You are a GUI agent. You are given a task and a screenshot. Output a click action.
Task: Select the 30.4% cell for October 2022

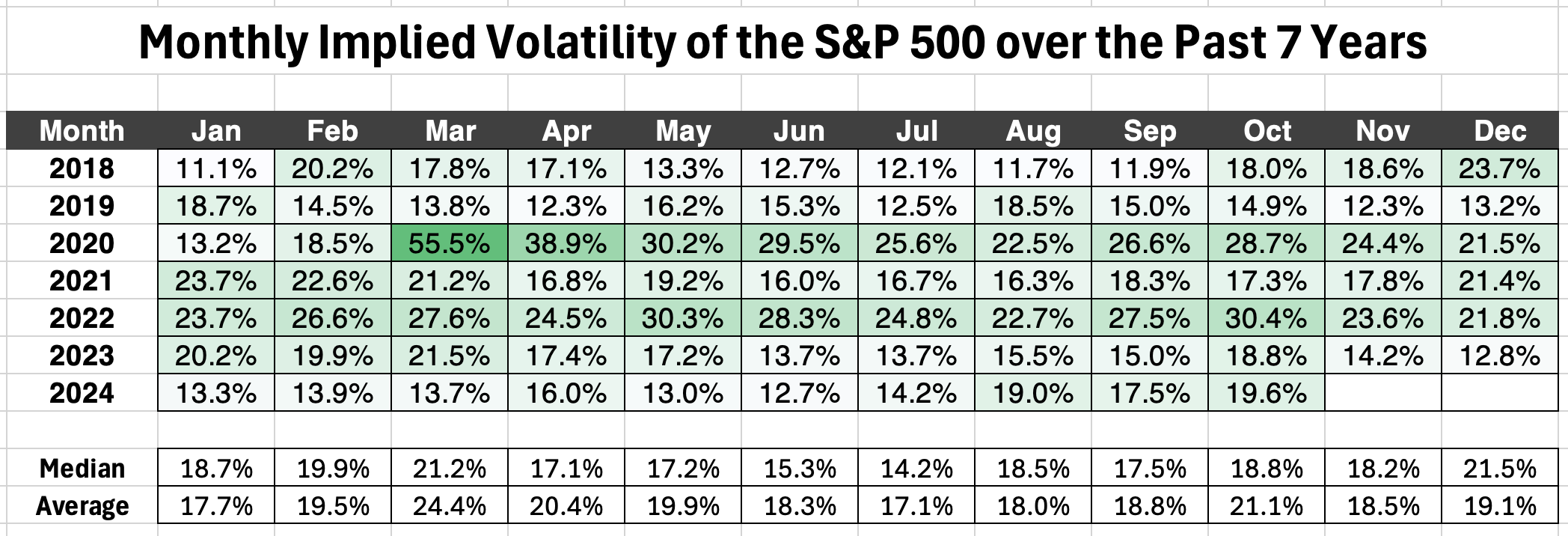coord(1267,318)
